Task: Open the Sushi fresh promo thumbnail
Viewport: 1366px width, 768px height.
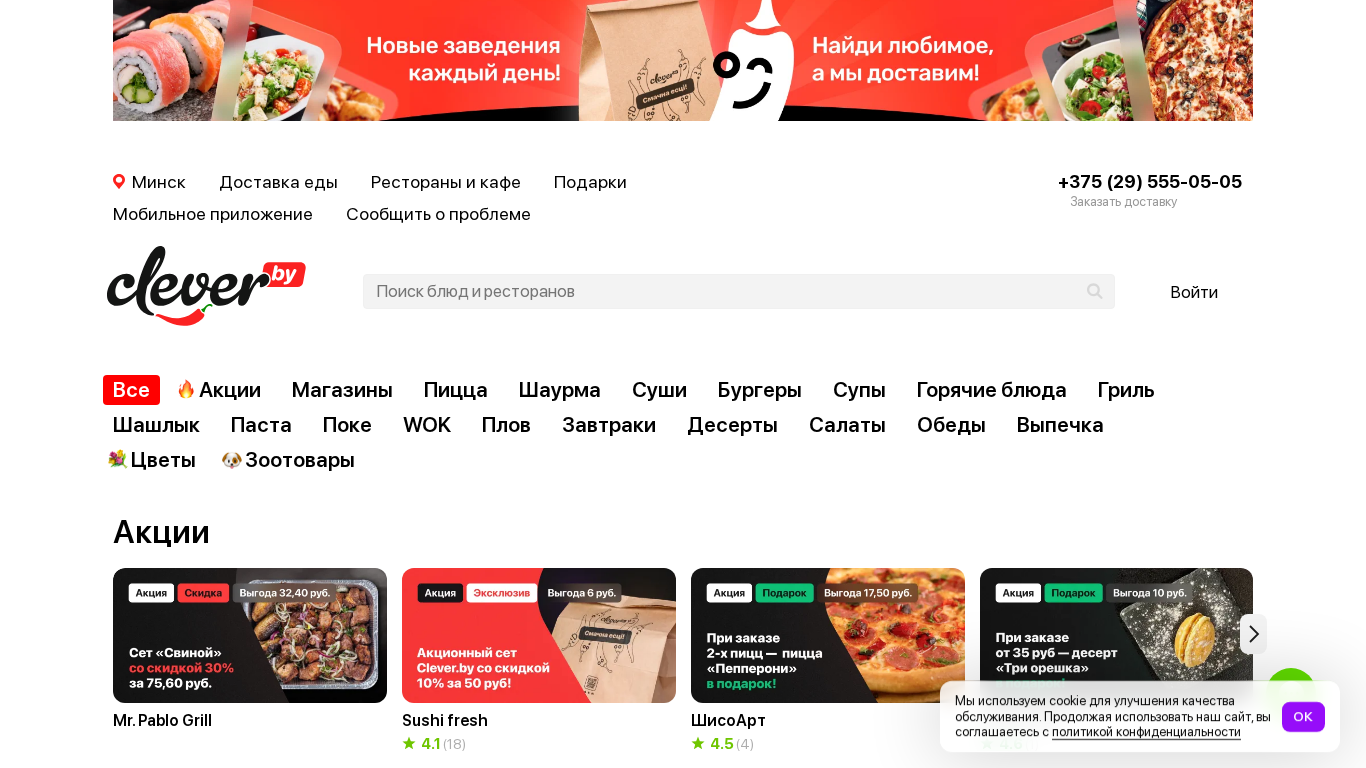Action: coord(539,636)
